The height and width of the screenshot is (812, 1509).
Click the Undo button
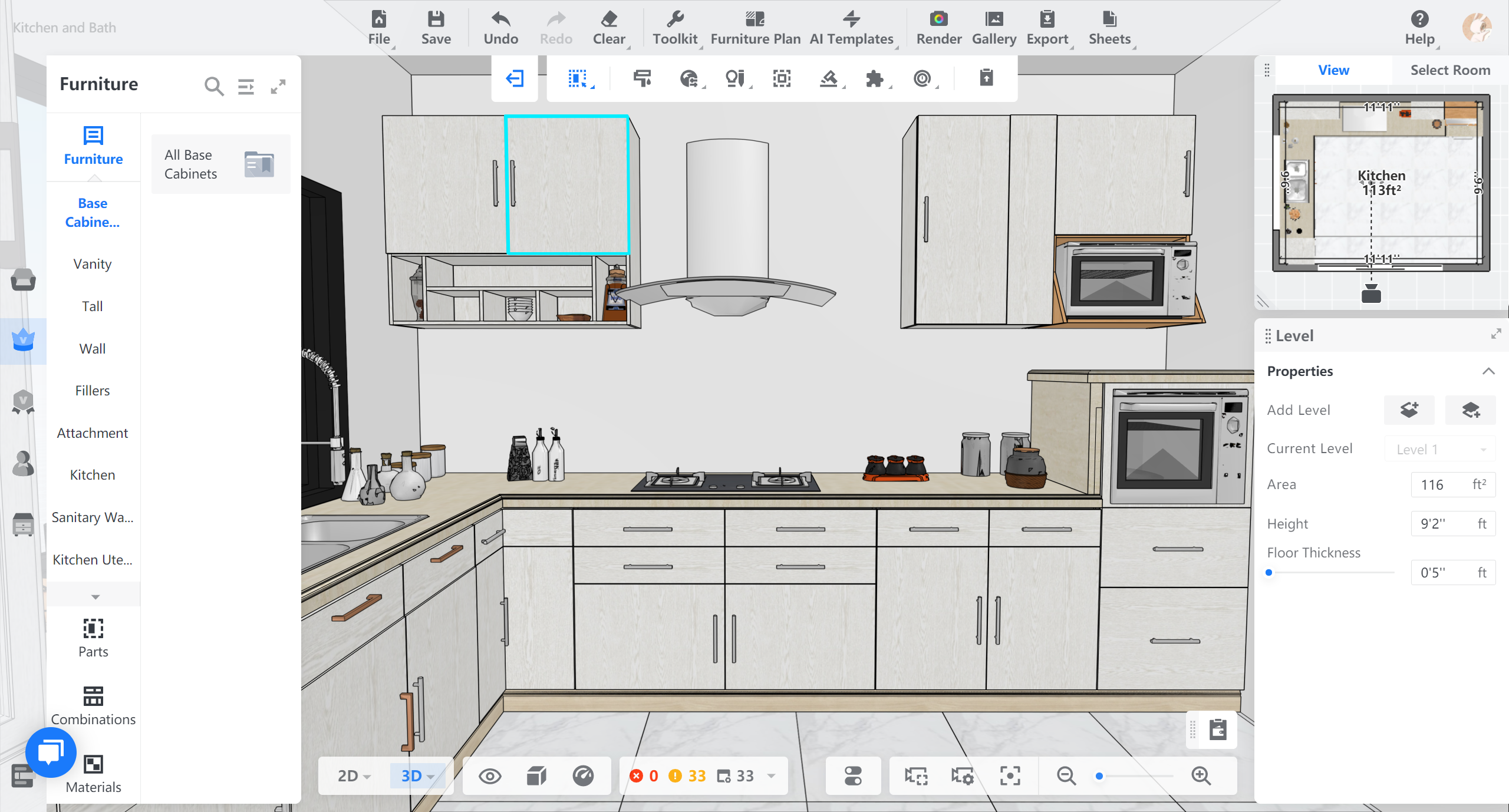tap(500, 28)
